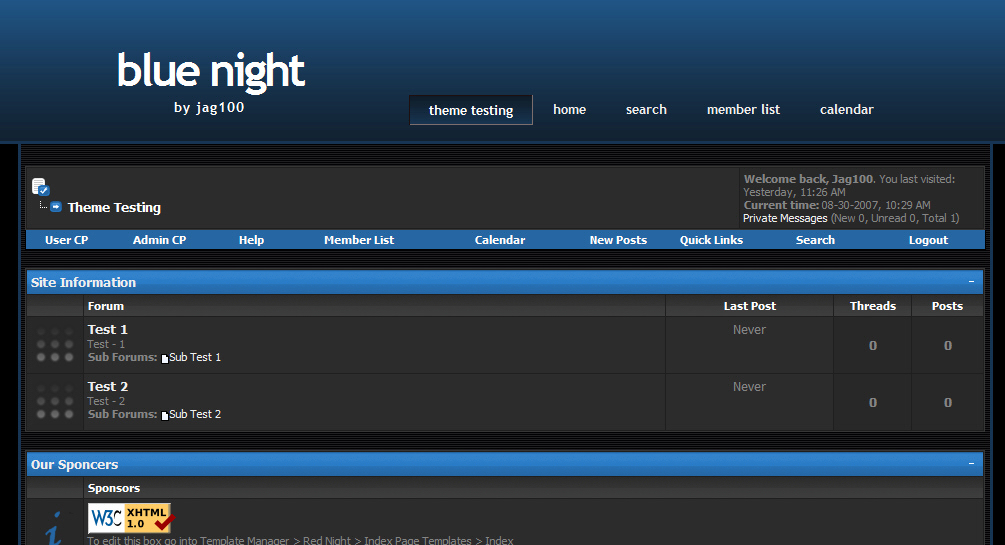Click Logout in the navigation bar

(928, 240)
